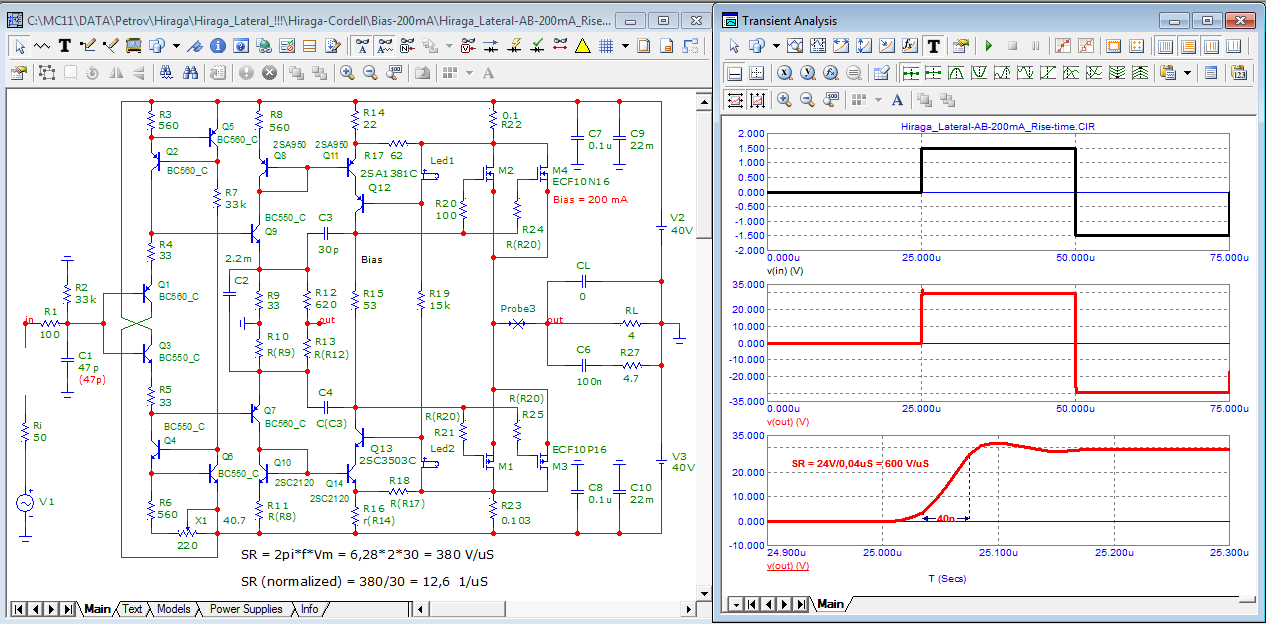Click the Wire mode tool
The height and width of the screenshot is (624, 1266).
(x=87, y=45)
